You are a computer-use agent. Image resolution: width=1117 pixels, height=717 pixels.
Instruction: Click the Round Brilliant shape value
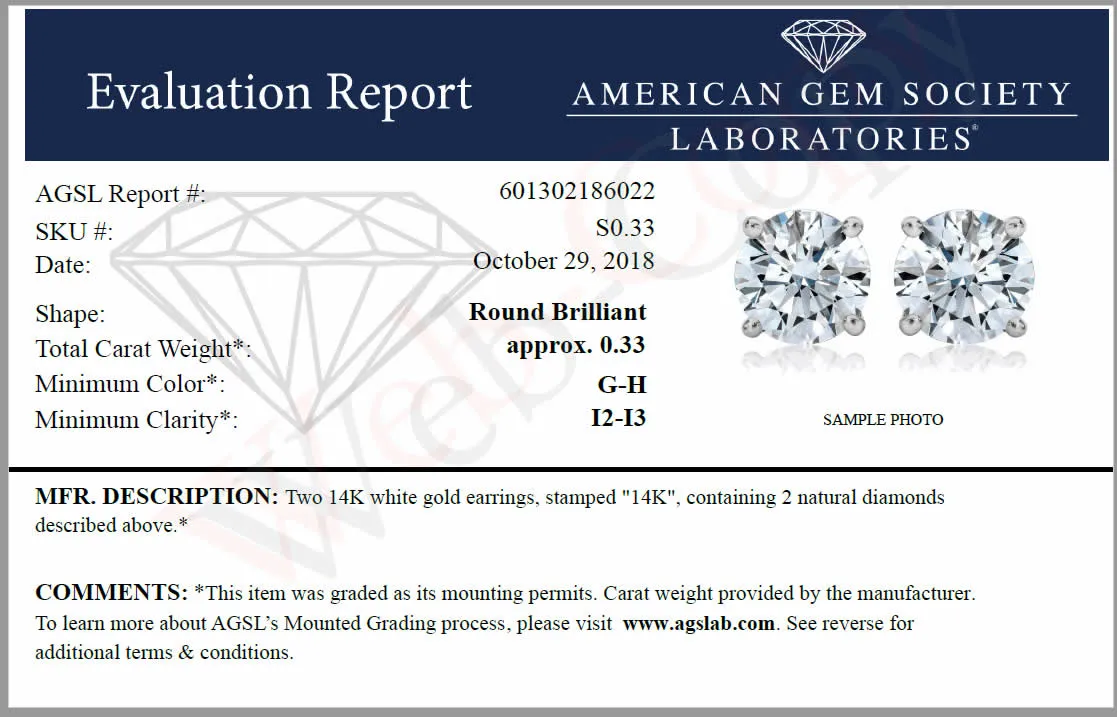(x=558, y=311)
